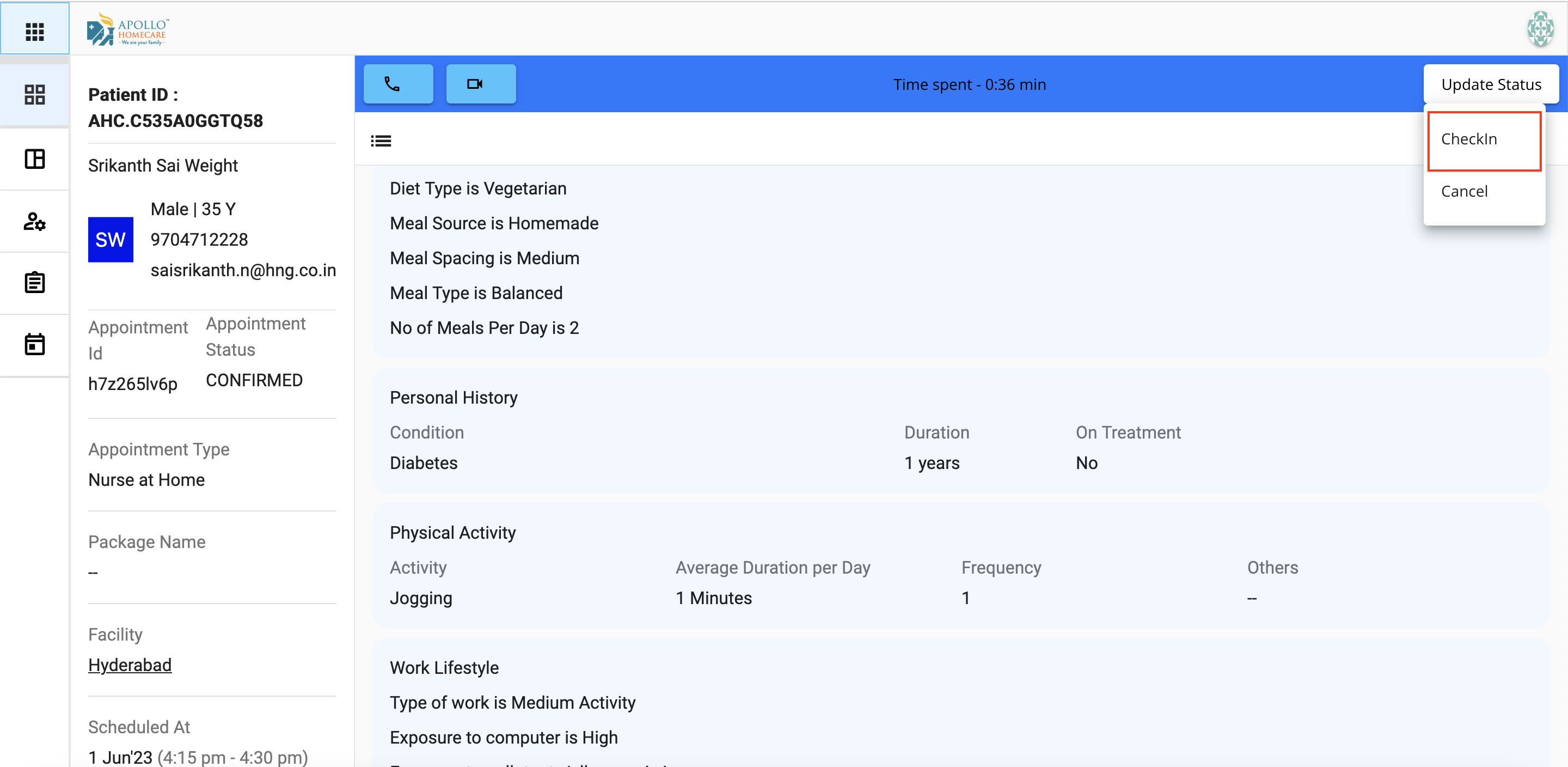
Task: Open the Hyderabad facility link
Action: point(130,665)
